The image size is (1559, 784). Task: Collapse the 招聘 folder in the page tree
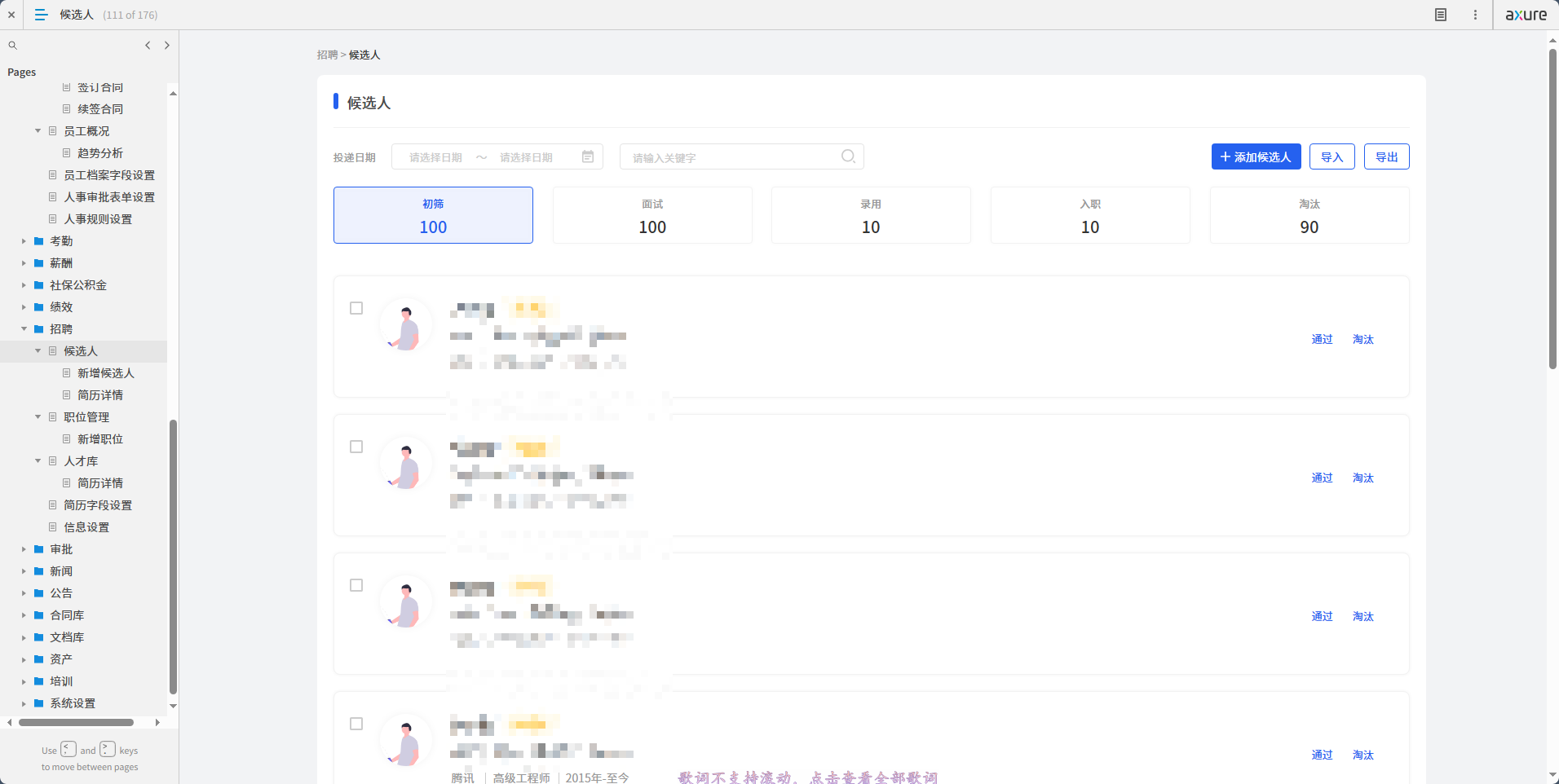click(24, 329)
